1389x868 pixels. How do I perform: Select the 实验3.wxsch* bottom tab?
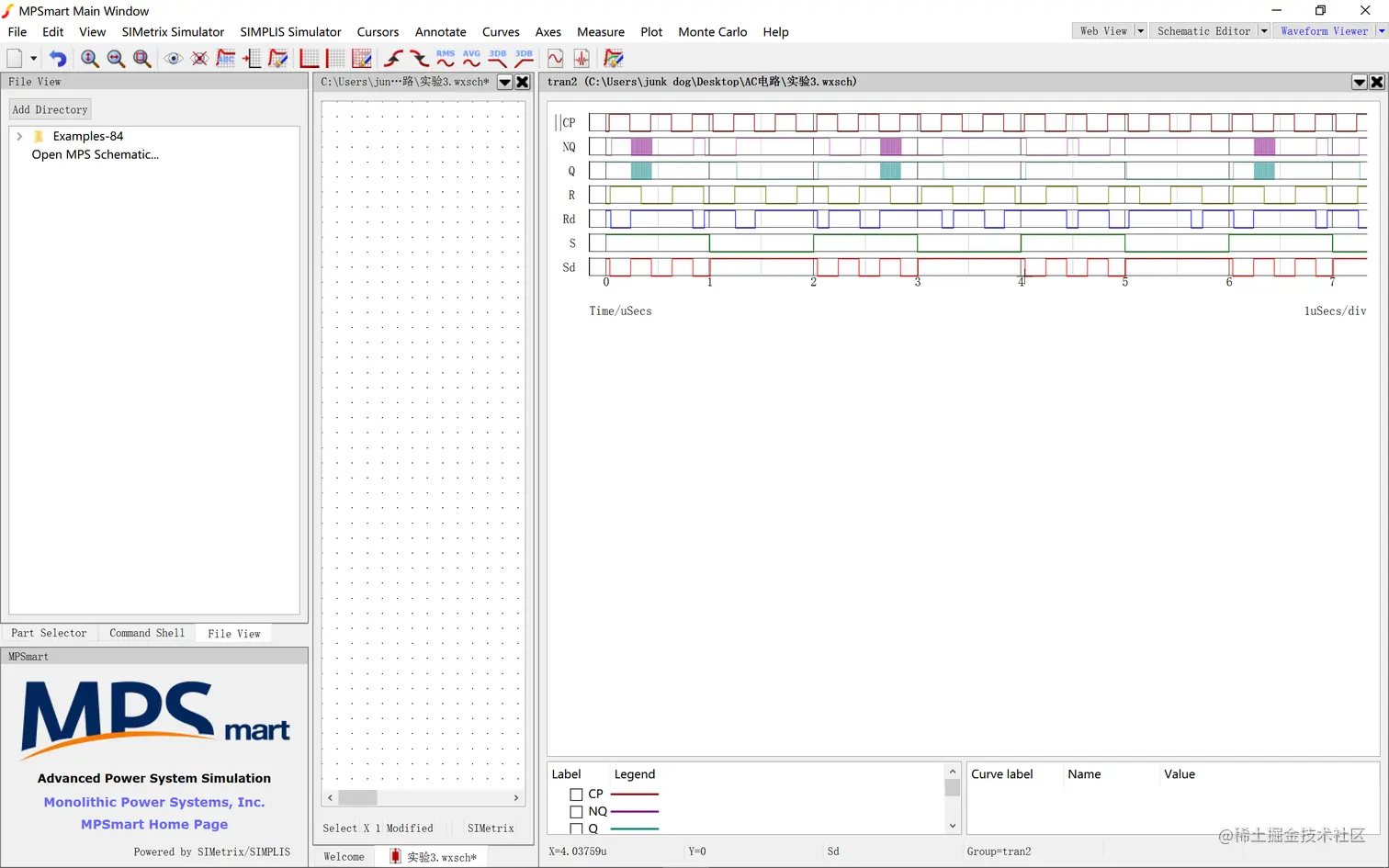tap(433, 857)
